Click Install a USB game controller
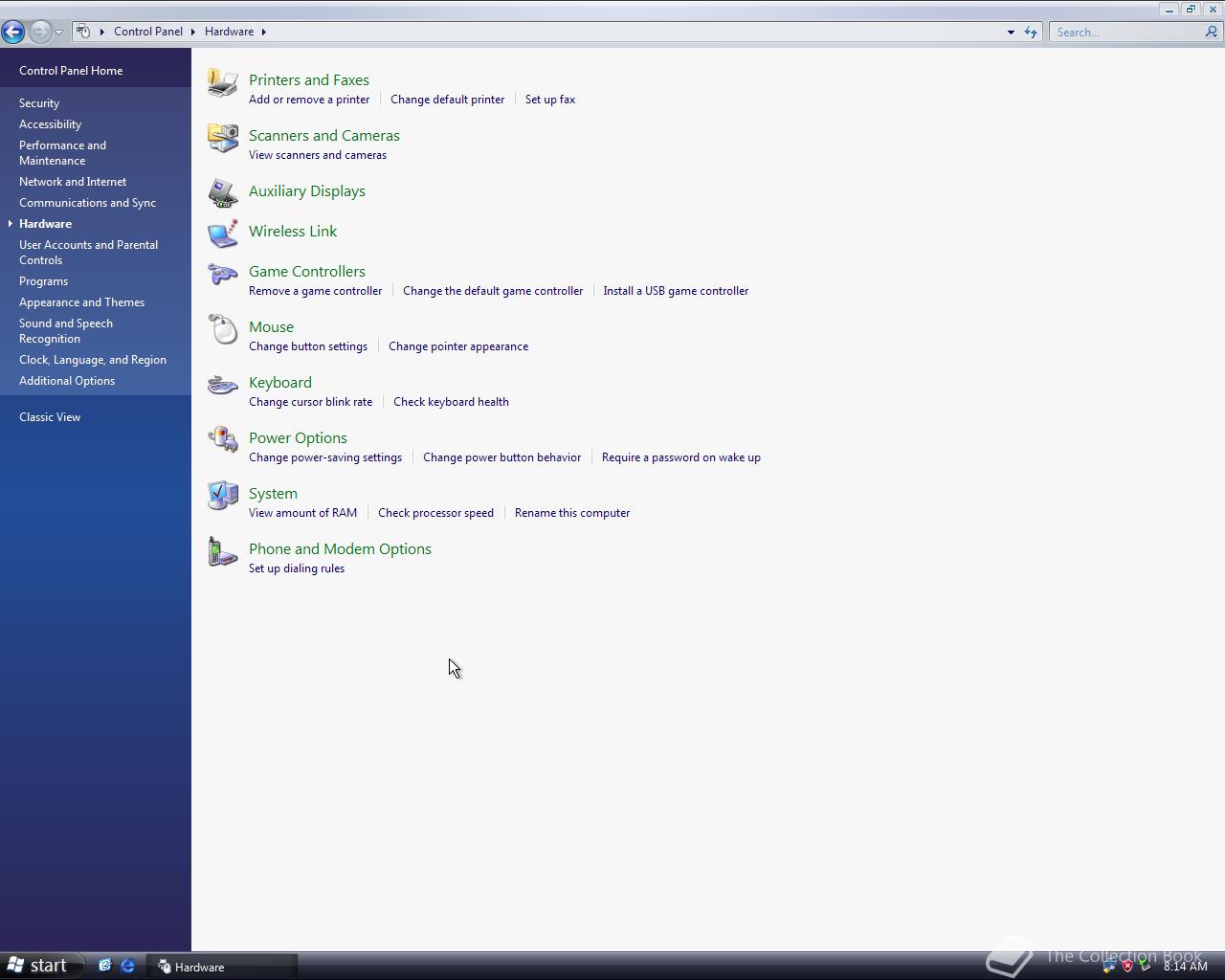 point(676,291)
